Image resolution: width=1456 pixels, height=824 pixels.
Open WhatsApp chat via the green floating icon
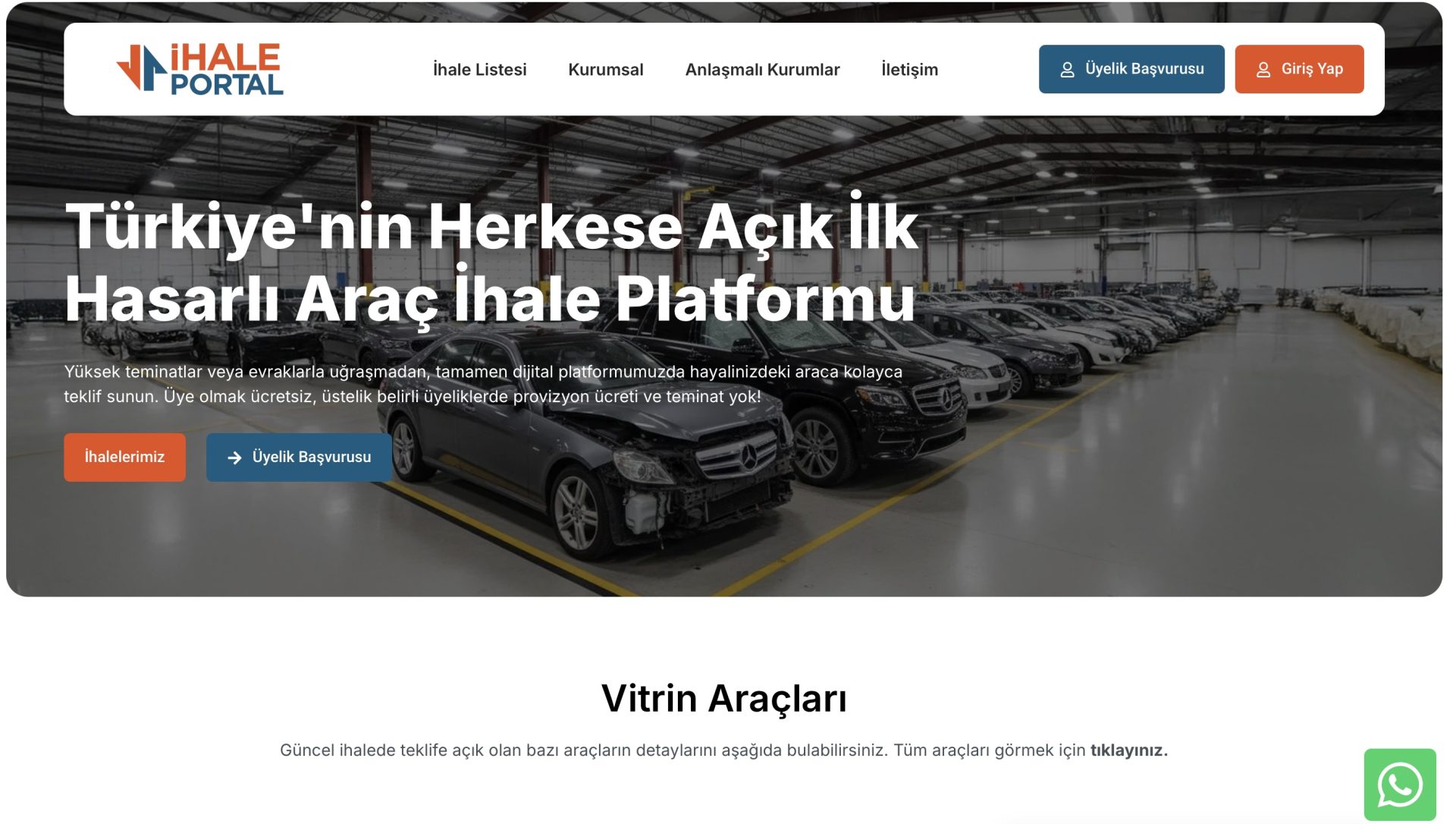pos(1400,788)
